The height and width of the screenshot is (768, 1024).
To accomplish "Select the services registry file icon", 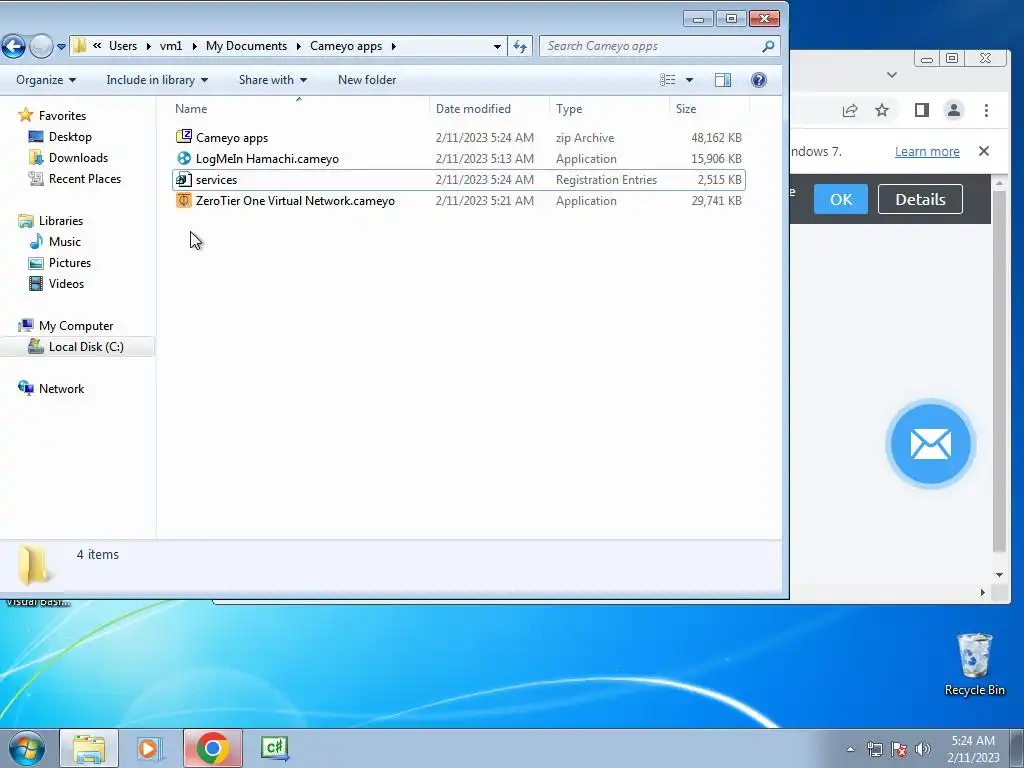I will coord(184,179).
